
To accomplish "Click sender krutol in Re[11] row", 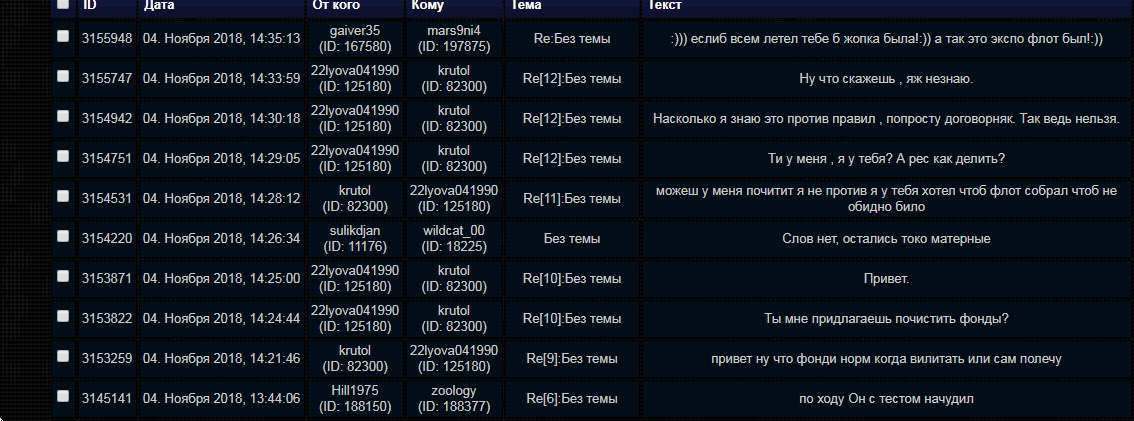I will (354, 191).
